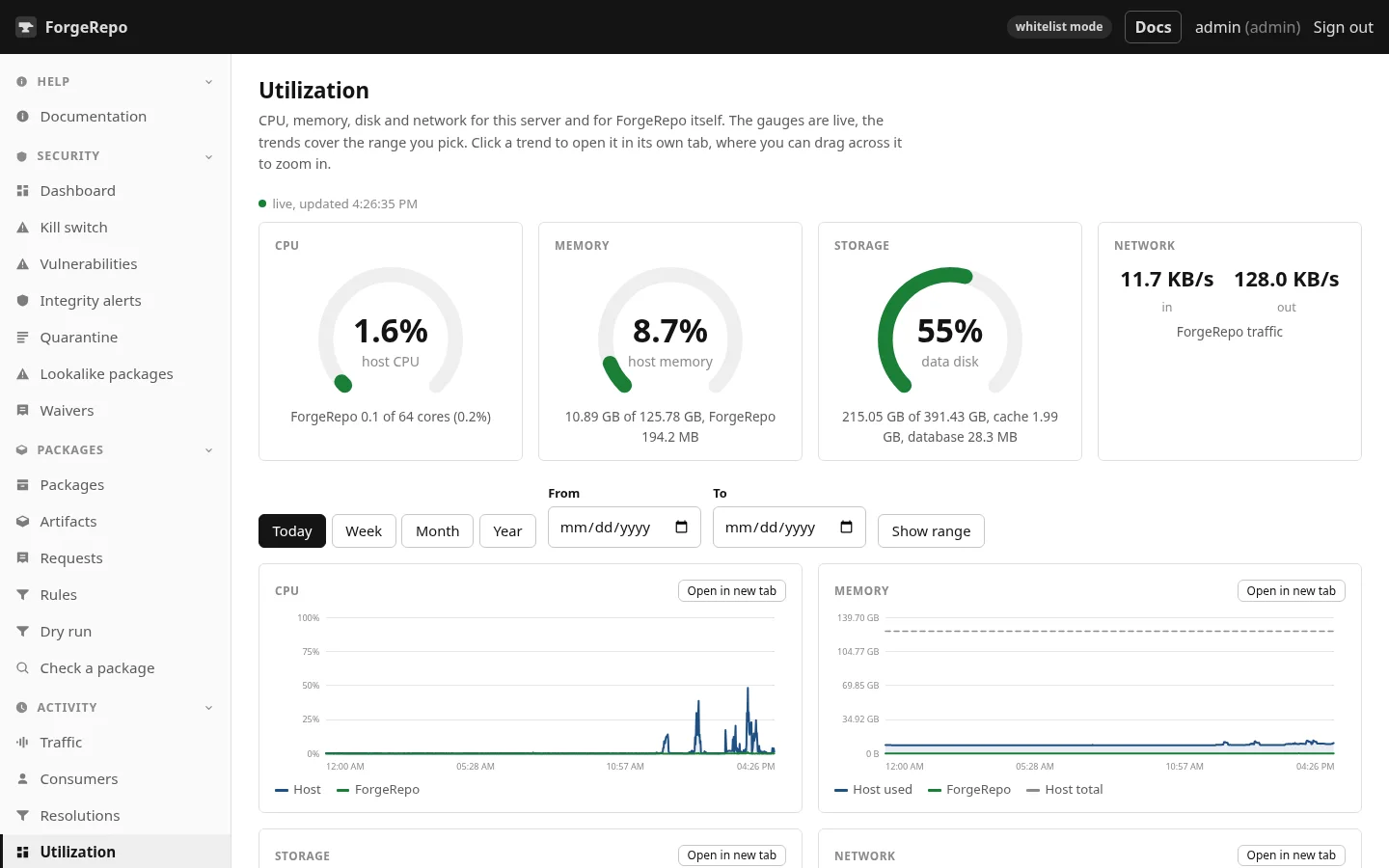This screenshot has height=868, width=1389.
Task: Click the Kill switch warning icon
Action: (x=22, y=228)
